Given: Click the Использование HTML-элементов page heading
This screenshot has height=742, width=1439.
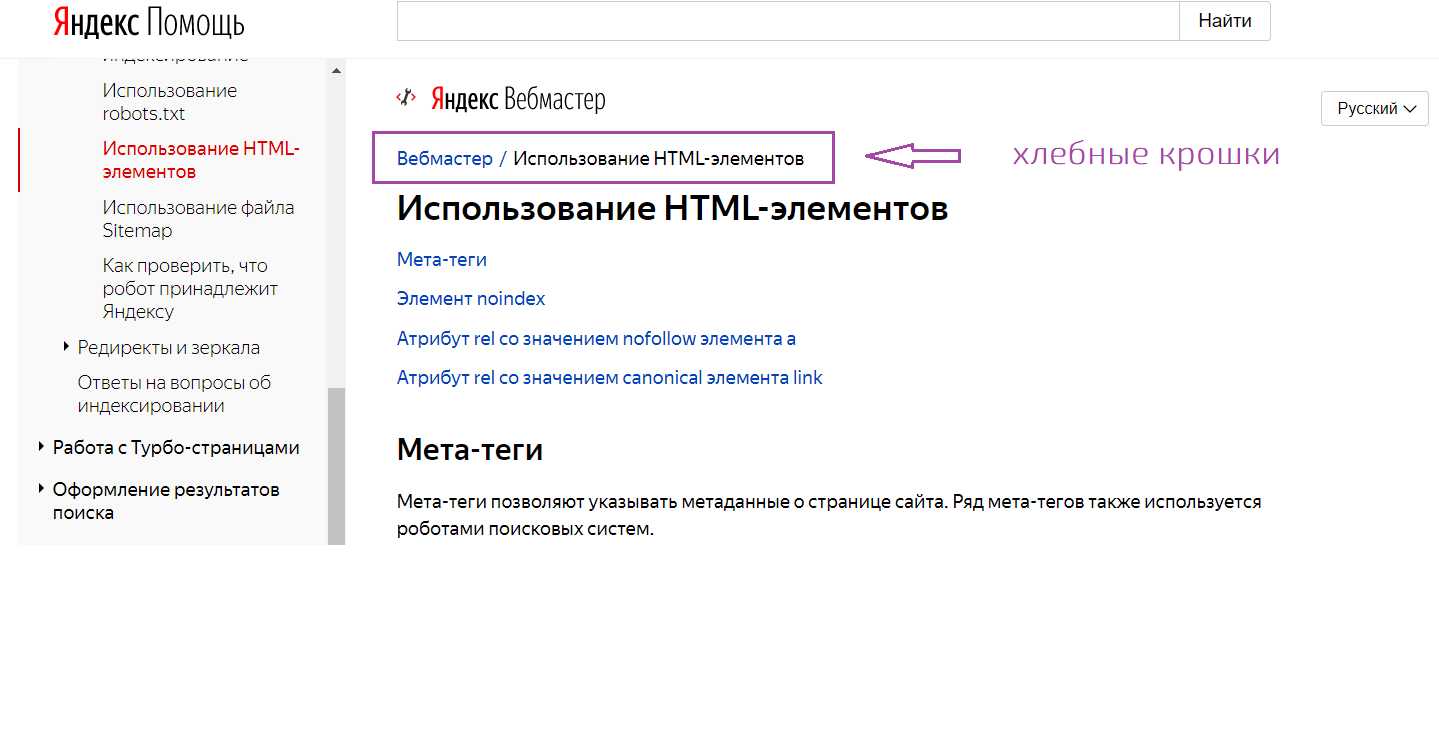Looking at the screenshot, I should pyautogui.click(x=672, y=208).
